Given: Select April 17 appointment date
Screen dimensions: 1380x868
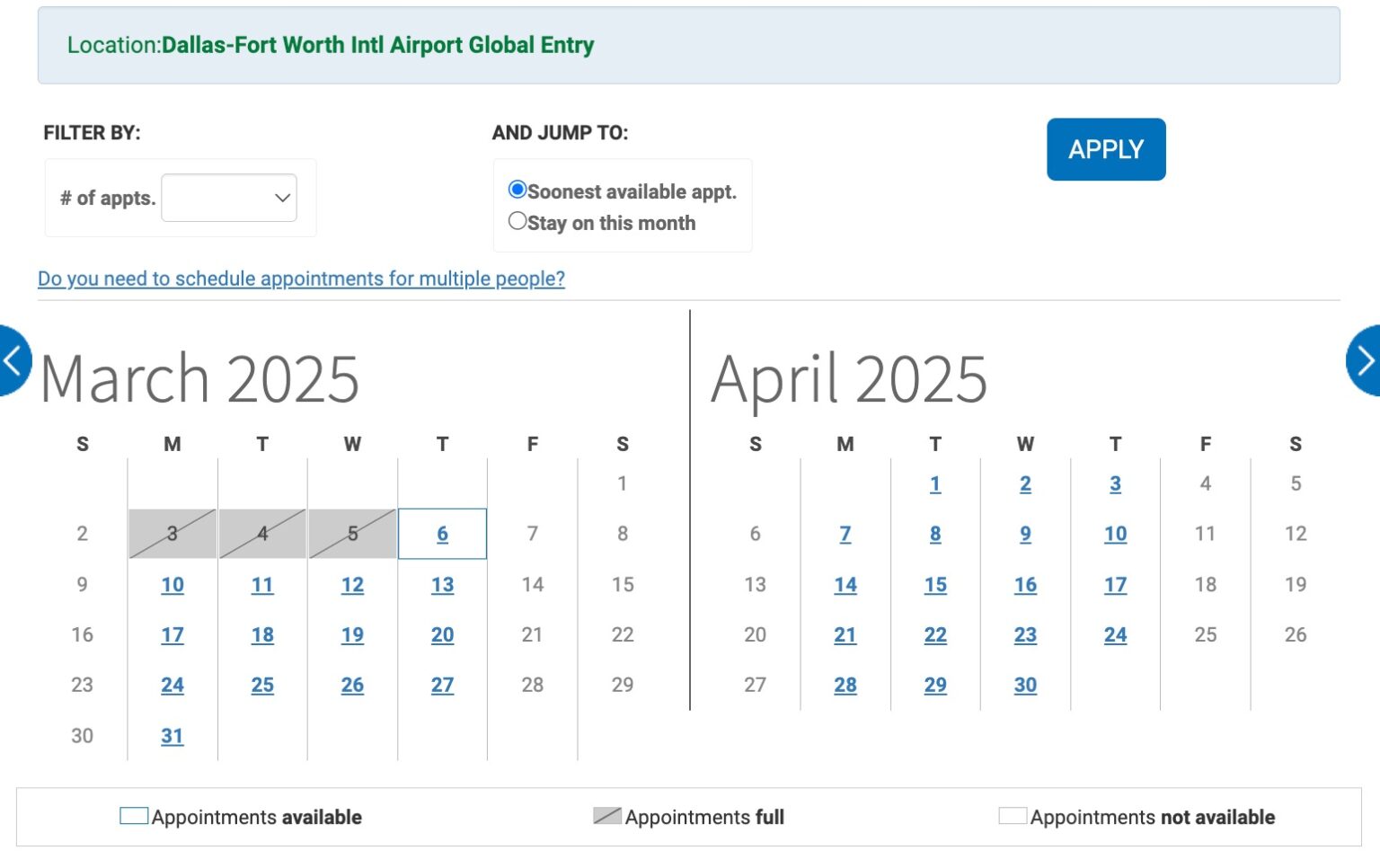Looking at the screenshot, I should pyautogui.click(x=1115, y=584).
